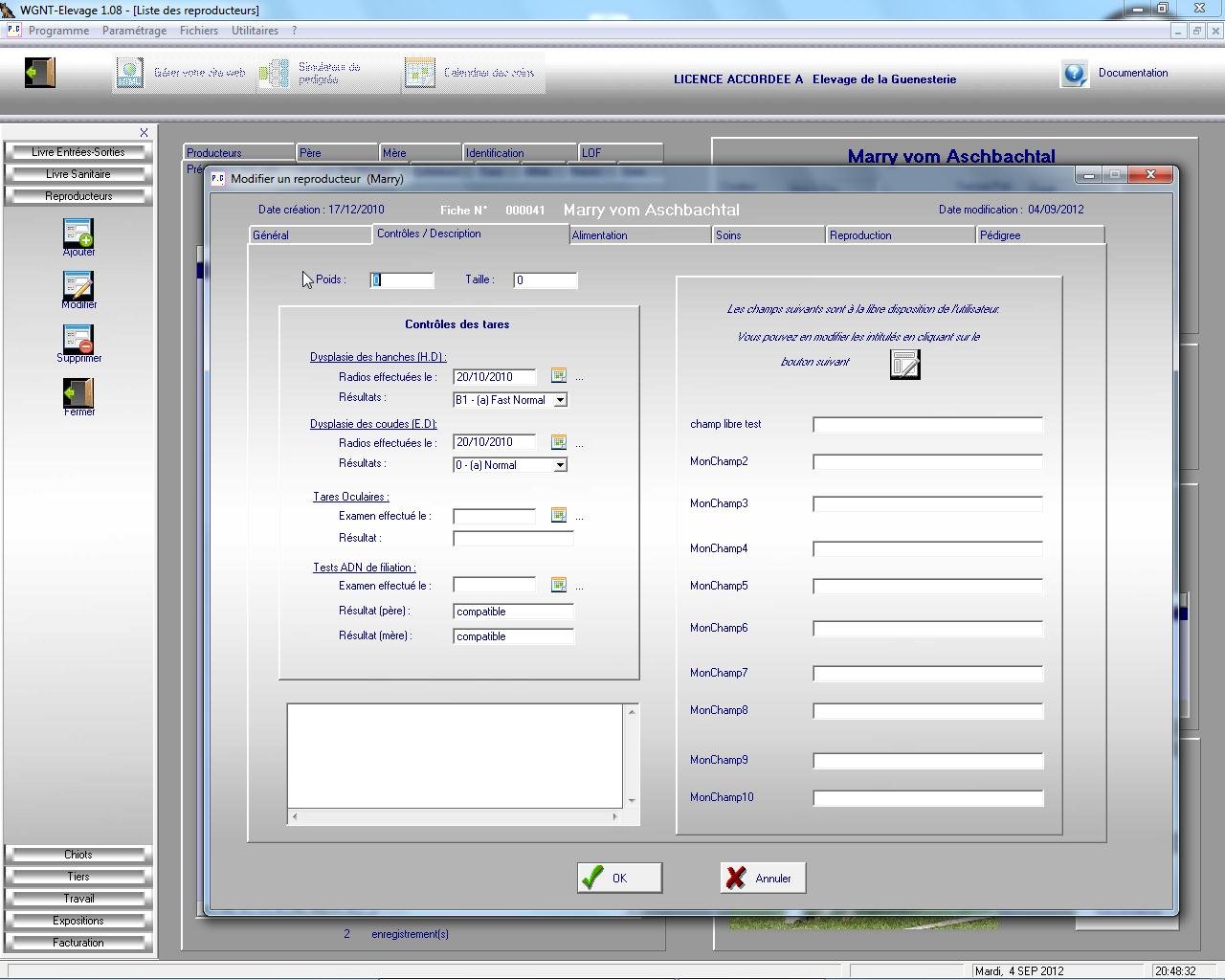This screenshot has width=1225, height=980.
Task: Open the Livre Sanitaire section
Action: [78, 174]
